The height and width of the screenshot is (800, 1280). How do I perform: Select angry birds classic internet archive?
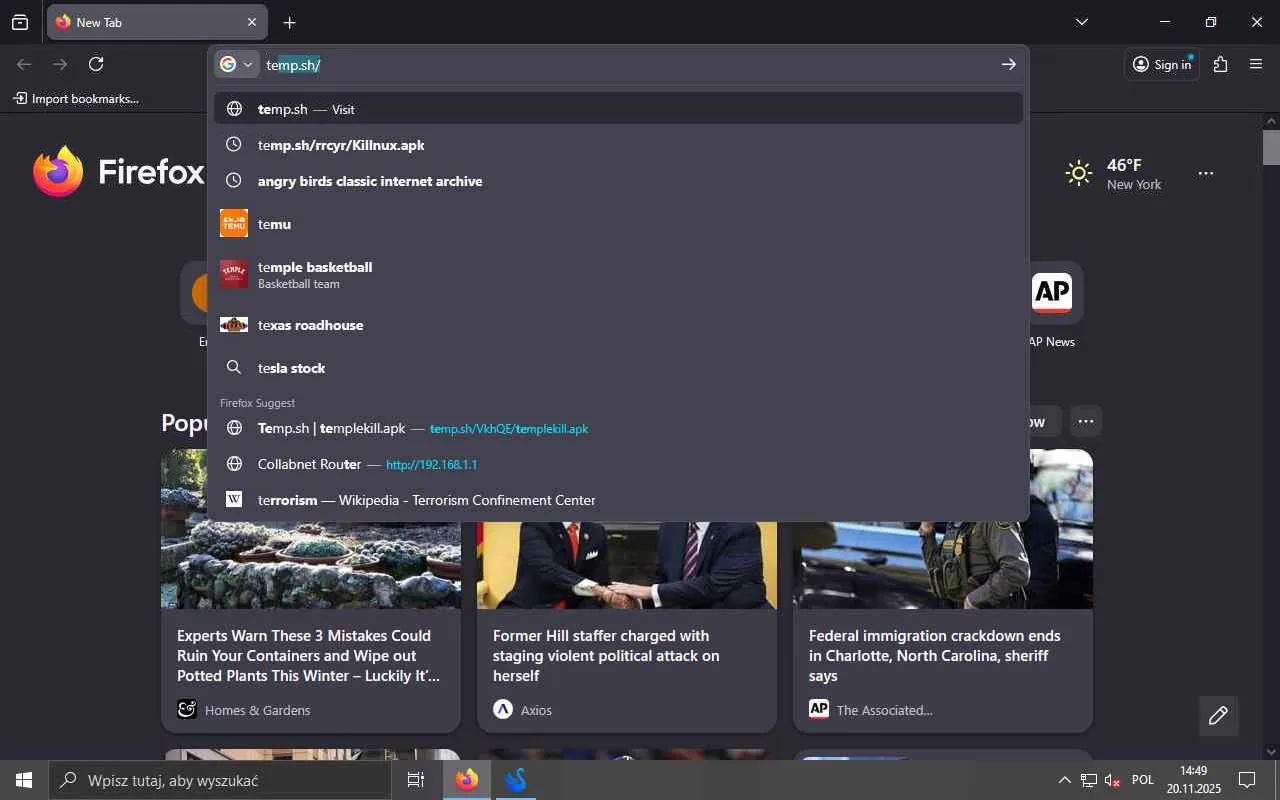(x=618, y=181)
